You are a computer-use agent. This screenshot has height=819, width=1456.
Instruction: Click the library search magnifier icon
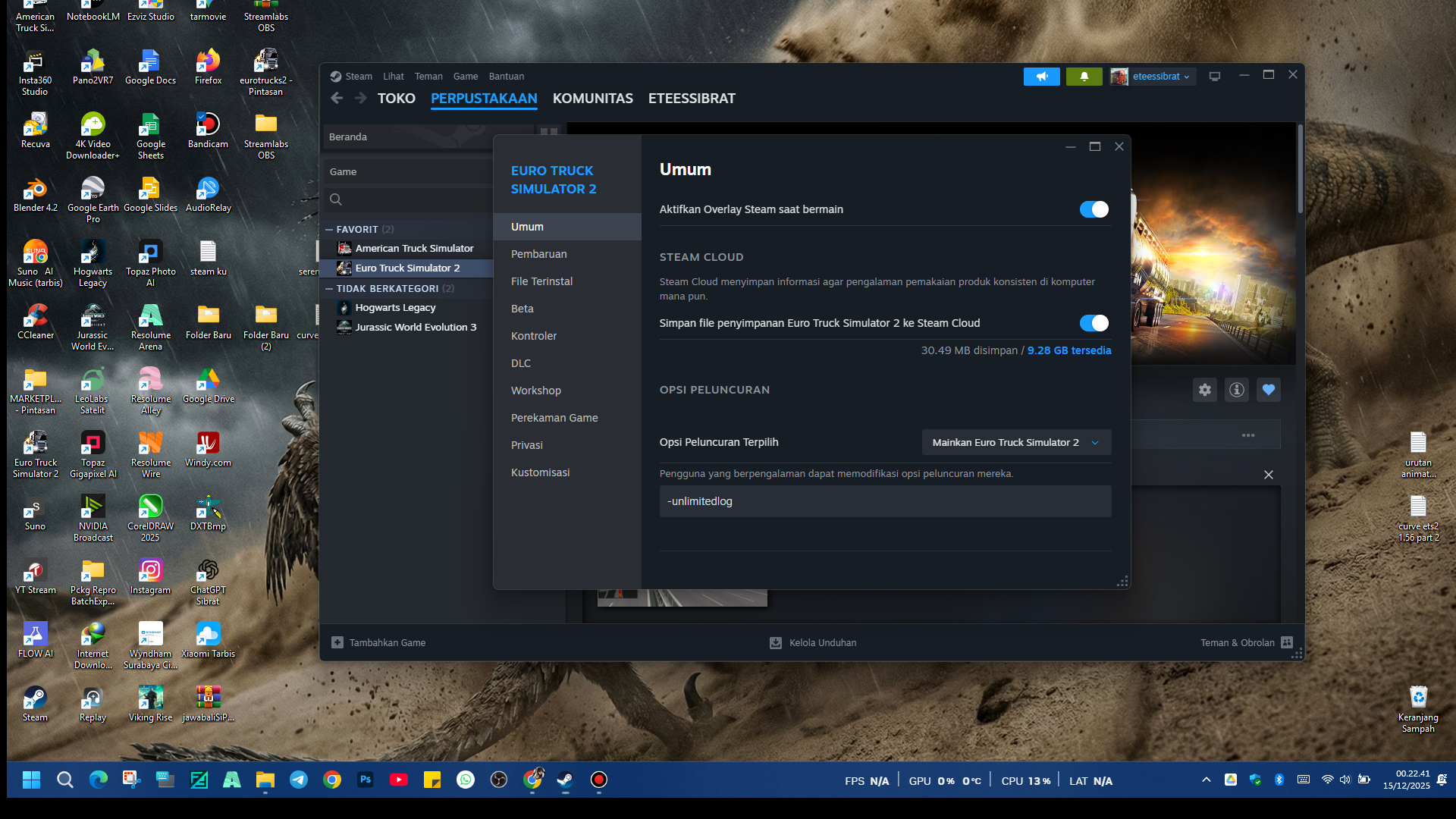click(336, 199)
